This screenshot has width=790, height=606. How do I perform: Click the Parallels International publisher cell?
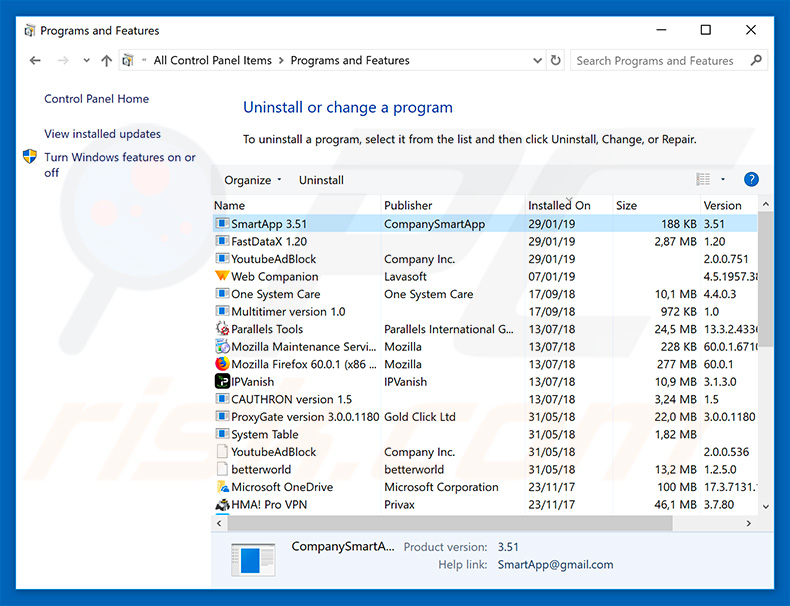coord(449,329)
